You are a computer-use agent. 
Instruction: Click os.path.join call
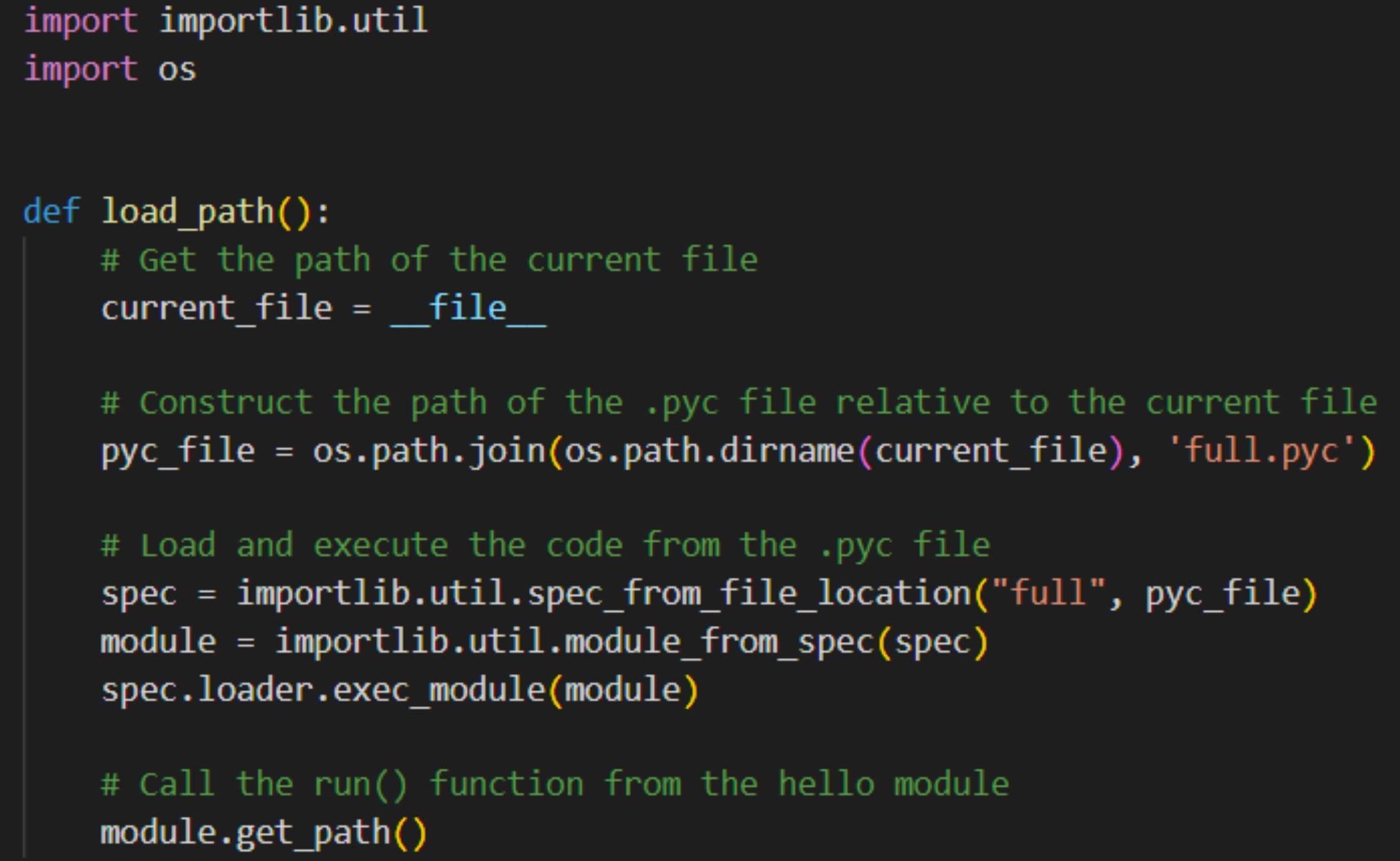click(x=429, y=450)
